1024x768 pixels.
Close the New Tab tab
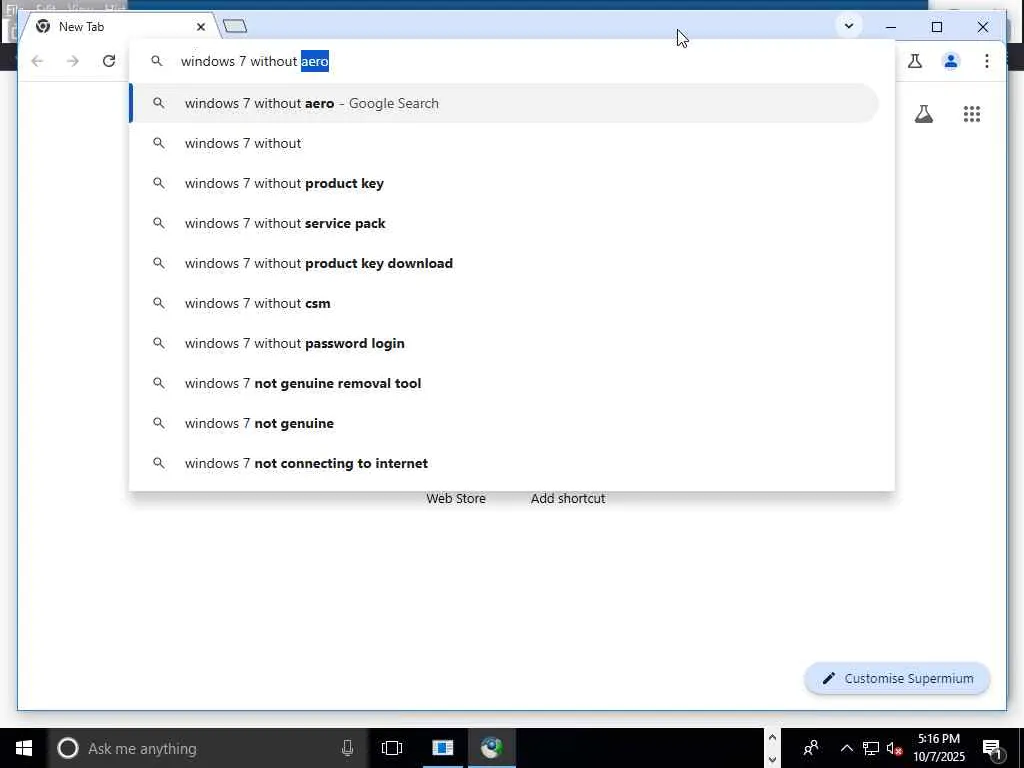pos(201,27)
